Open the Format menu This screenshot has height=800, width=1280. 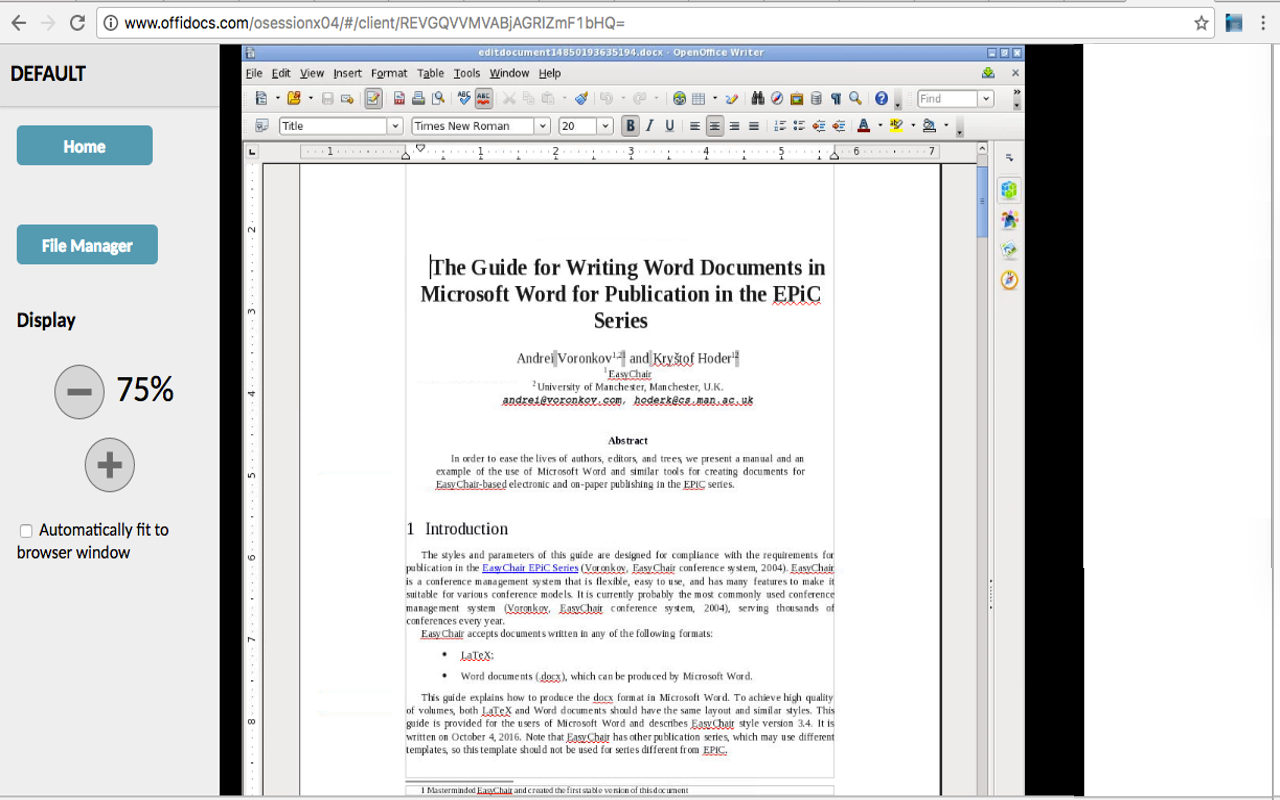[389, 72]
